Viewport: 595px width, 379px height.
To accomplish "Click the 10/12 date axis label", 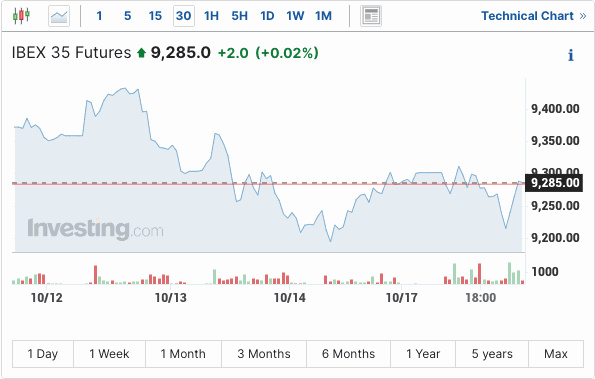I will 47,298.
